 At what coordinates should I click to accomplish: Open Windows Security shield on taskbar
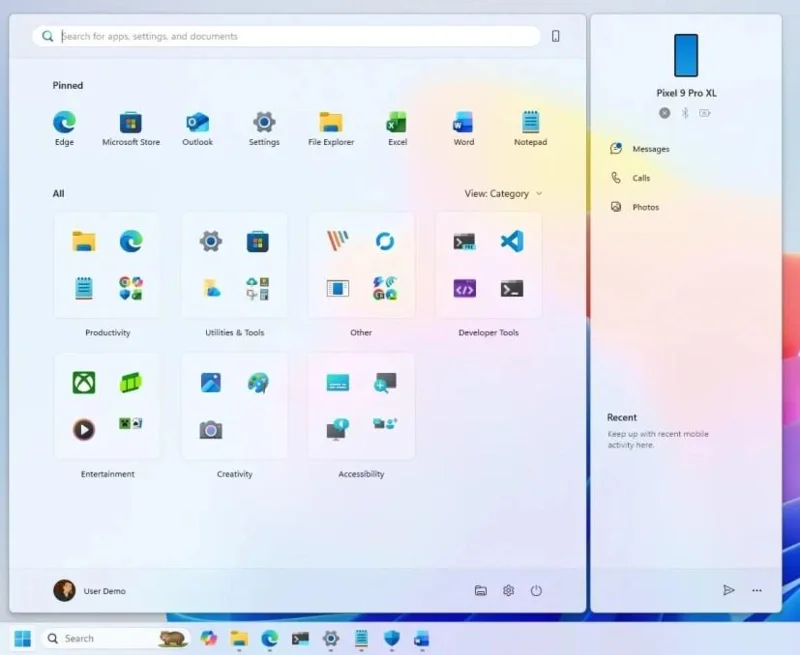[x=392, y=638]
